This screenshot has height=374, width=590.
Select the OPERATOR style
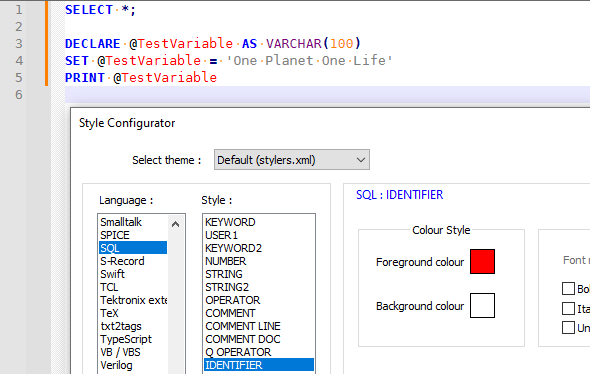(259, 300)
